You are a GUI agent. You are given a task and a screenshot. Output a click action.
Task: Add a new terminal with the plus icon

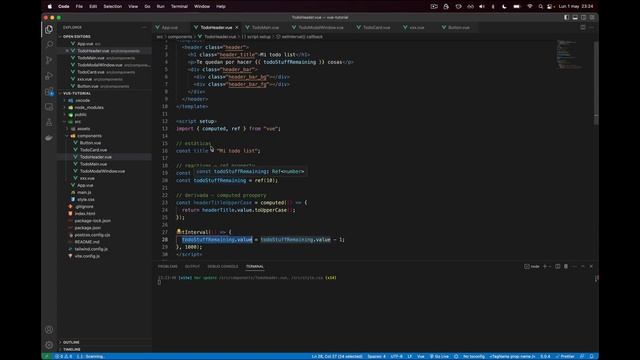click(x=544, y=266)
